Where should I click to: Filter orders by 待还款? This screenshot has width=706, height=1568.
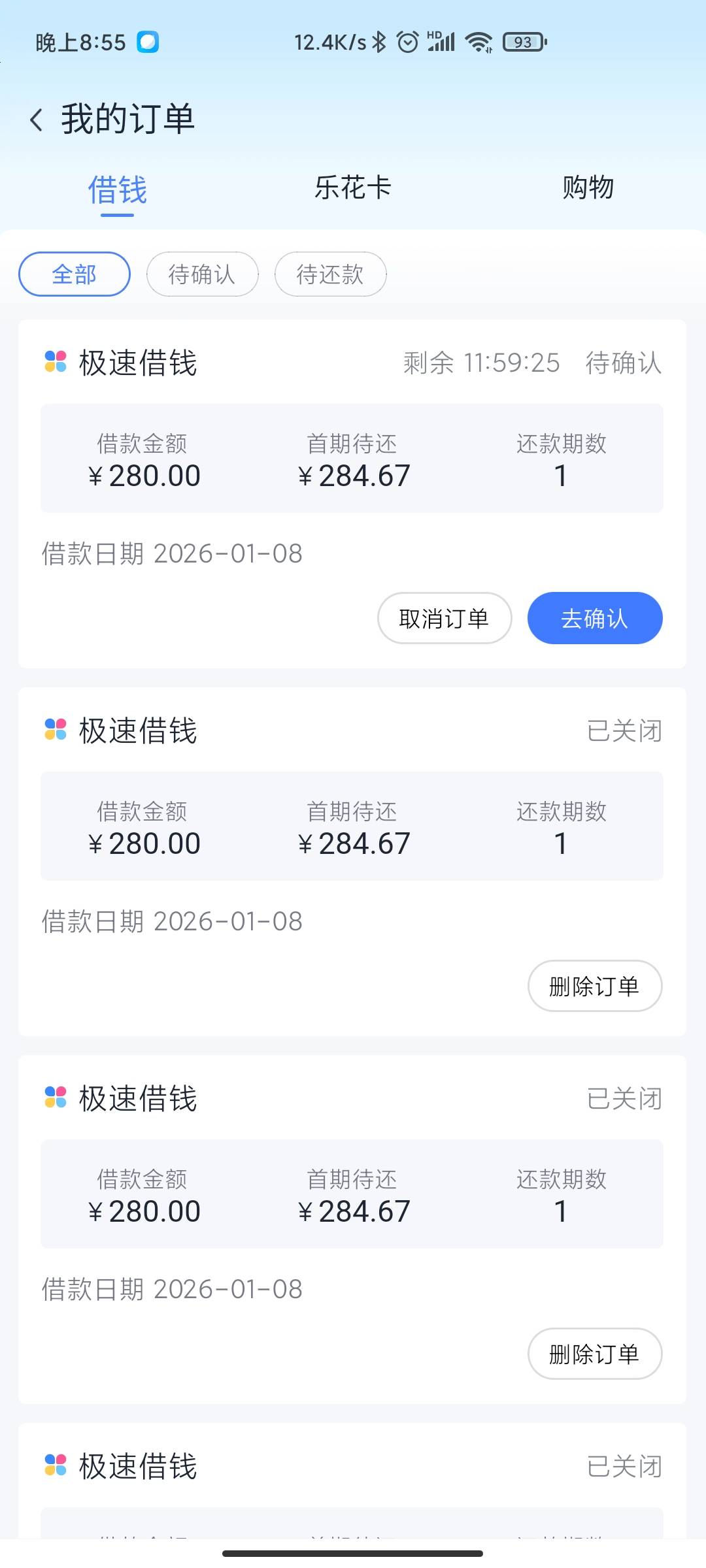(x=330, y=274)
